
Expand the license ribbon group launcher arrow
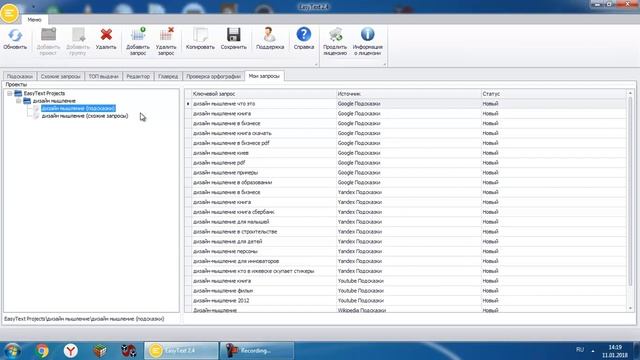point(384,64)
